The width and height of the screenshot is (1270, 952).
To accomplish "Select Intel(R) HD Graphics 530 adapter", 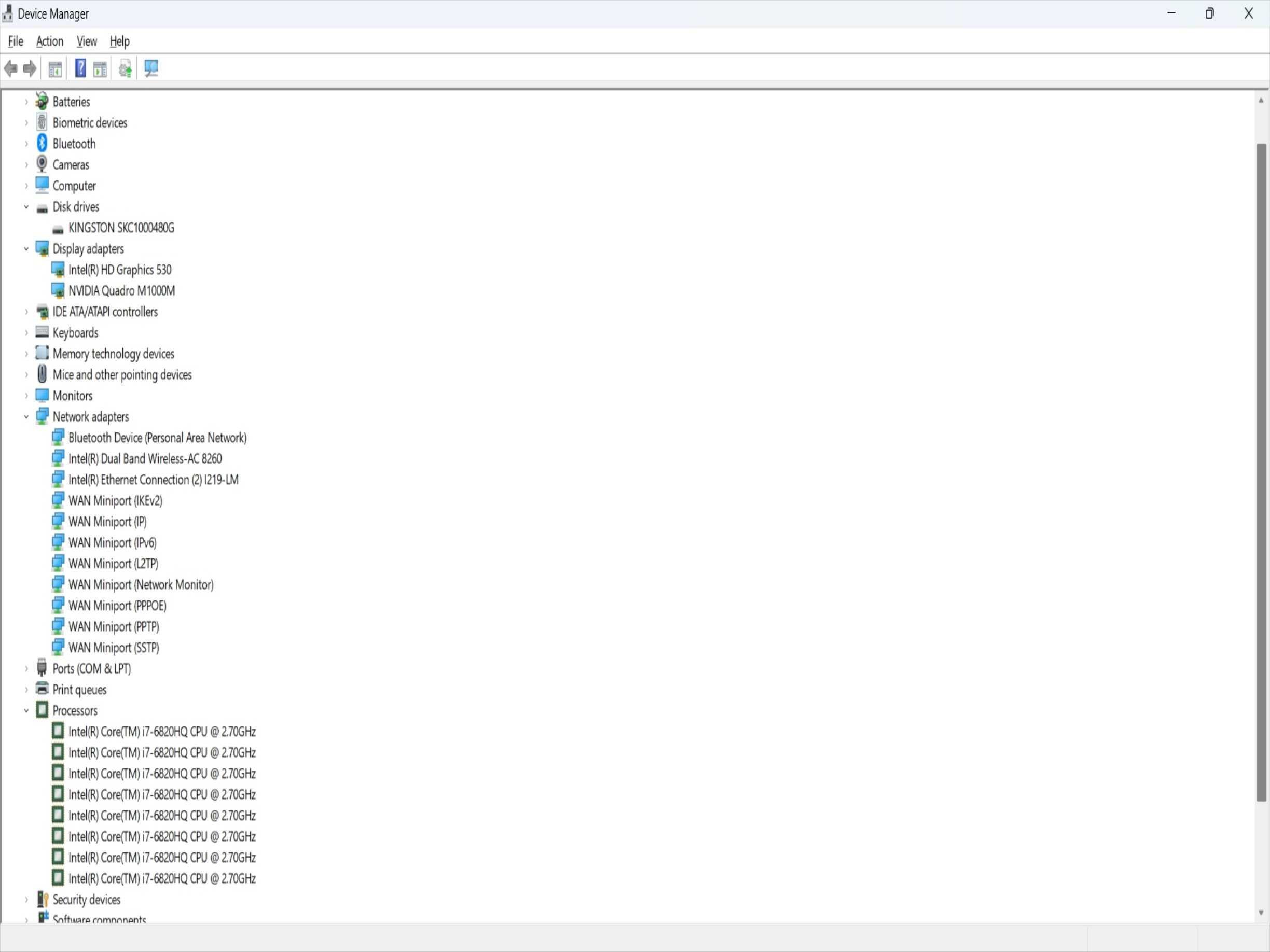I will [119, 270].
